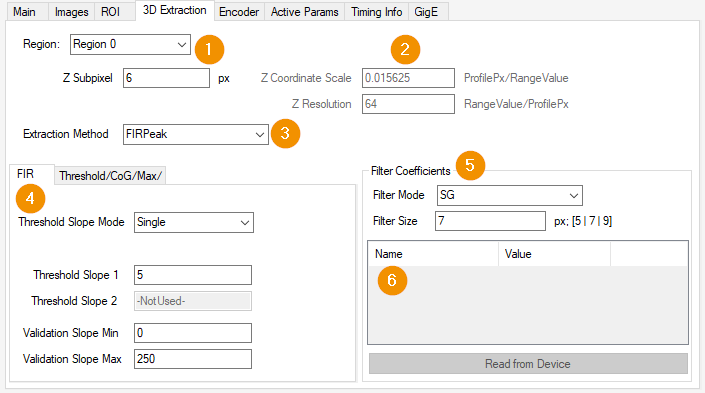Viewport: 705px width, 393px height.
Task: Open the Images tab
Action: coord(71,12)
